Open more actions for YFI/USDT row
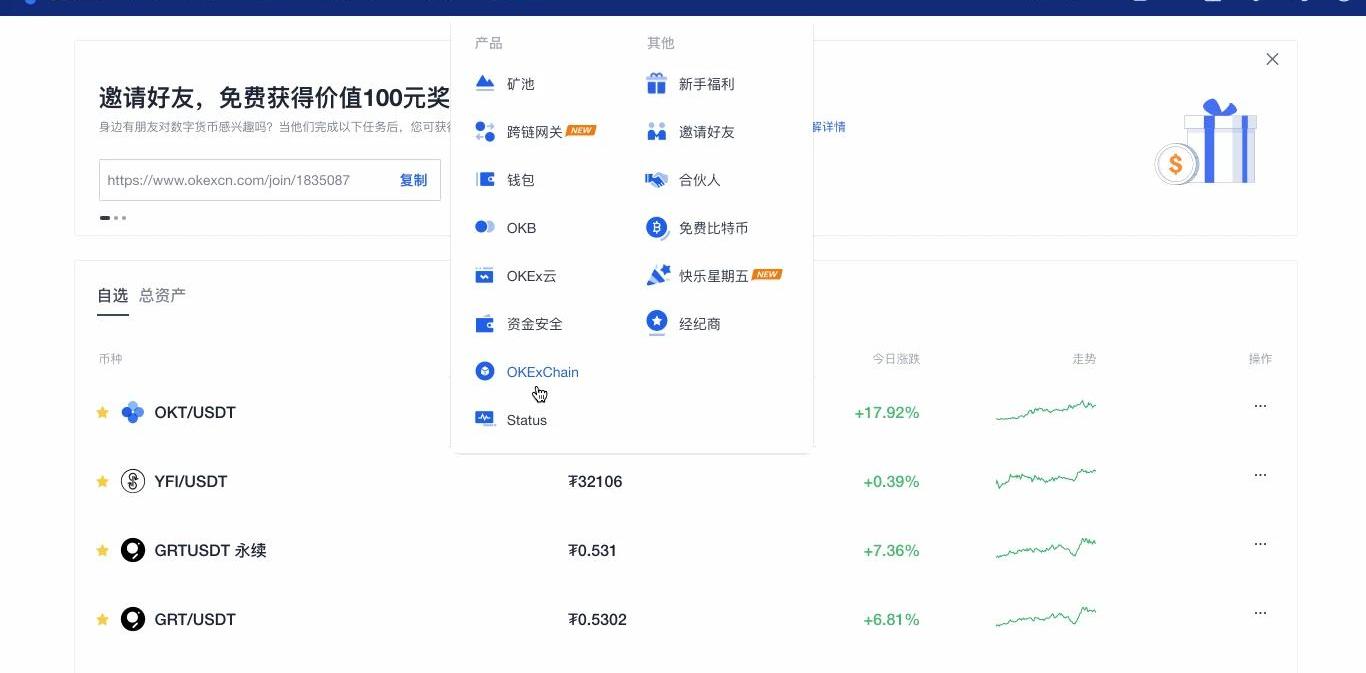1366x673 pixels. click(x=1260, y=475)
